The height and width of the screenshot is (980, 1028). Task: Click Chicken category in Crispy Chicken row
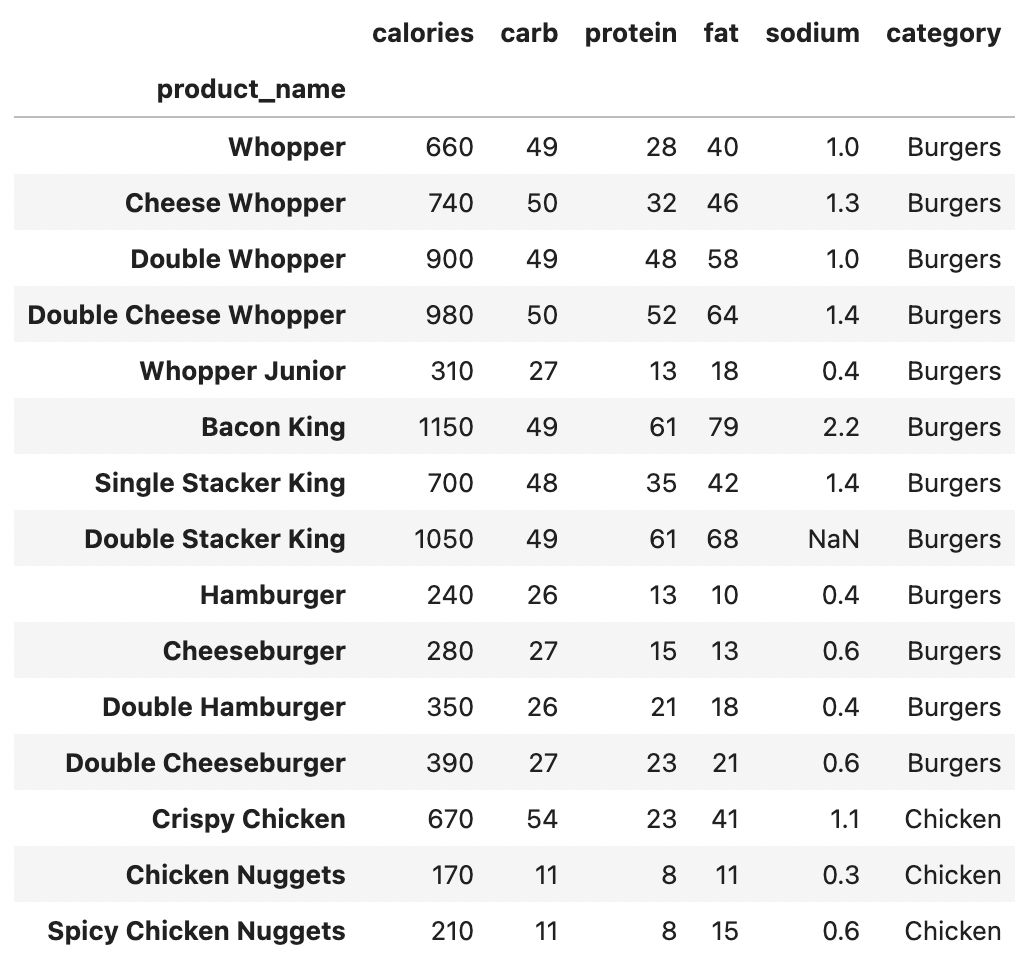coord(953,819)
